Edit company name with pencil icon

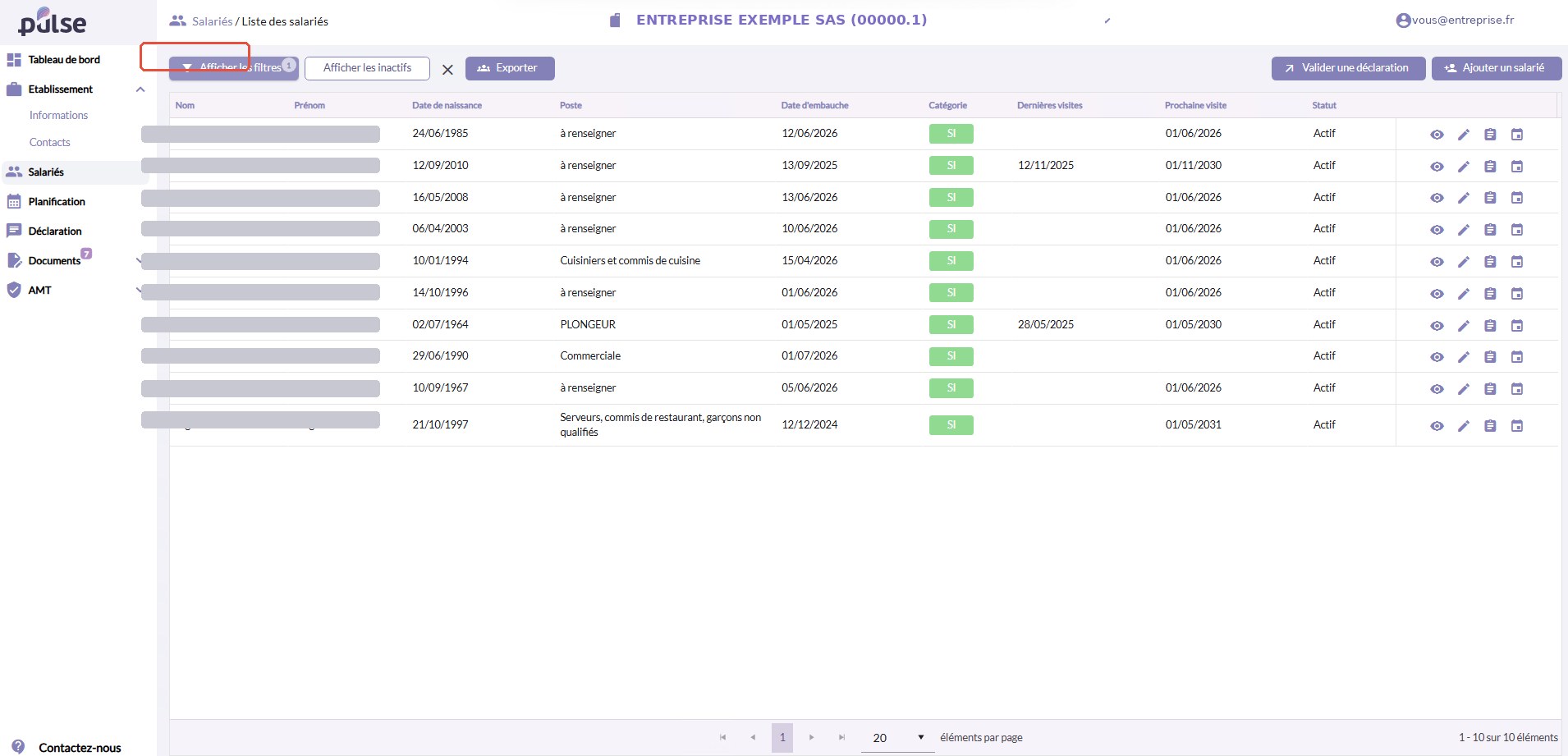[1107, 21]
